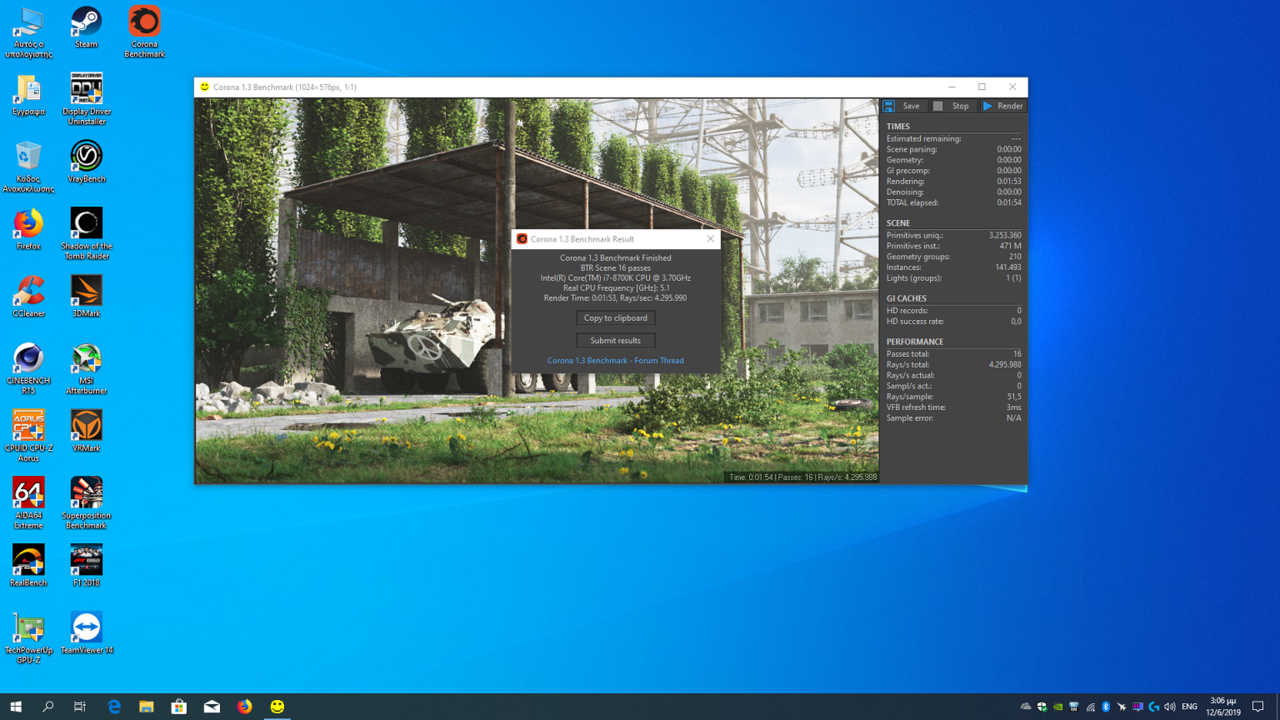Open Shadow of the Tomb Raider shortcut
Viewport: 1280px width, 720px height.
86,234
